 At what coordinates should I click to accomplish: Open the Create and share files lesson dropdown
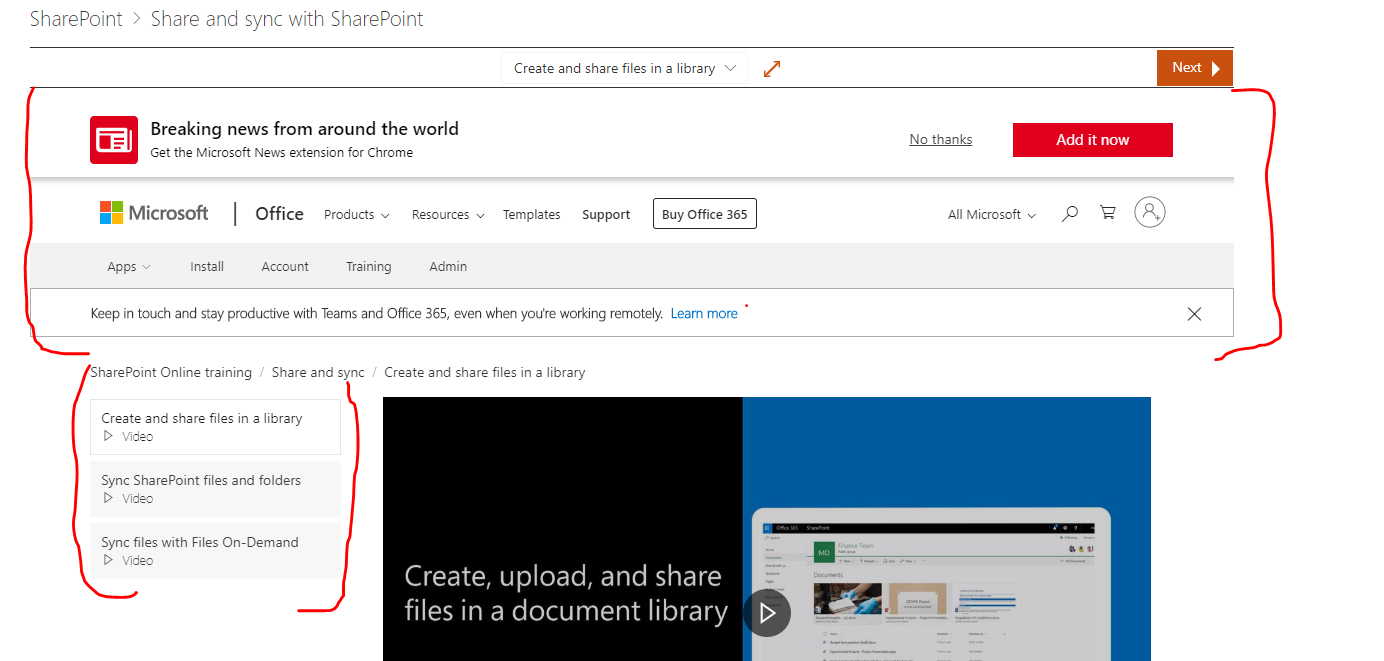(x=624, y=67)
